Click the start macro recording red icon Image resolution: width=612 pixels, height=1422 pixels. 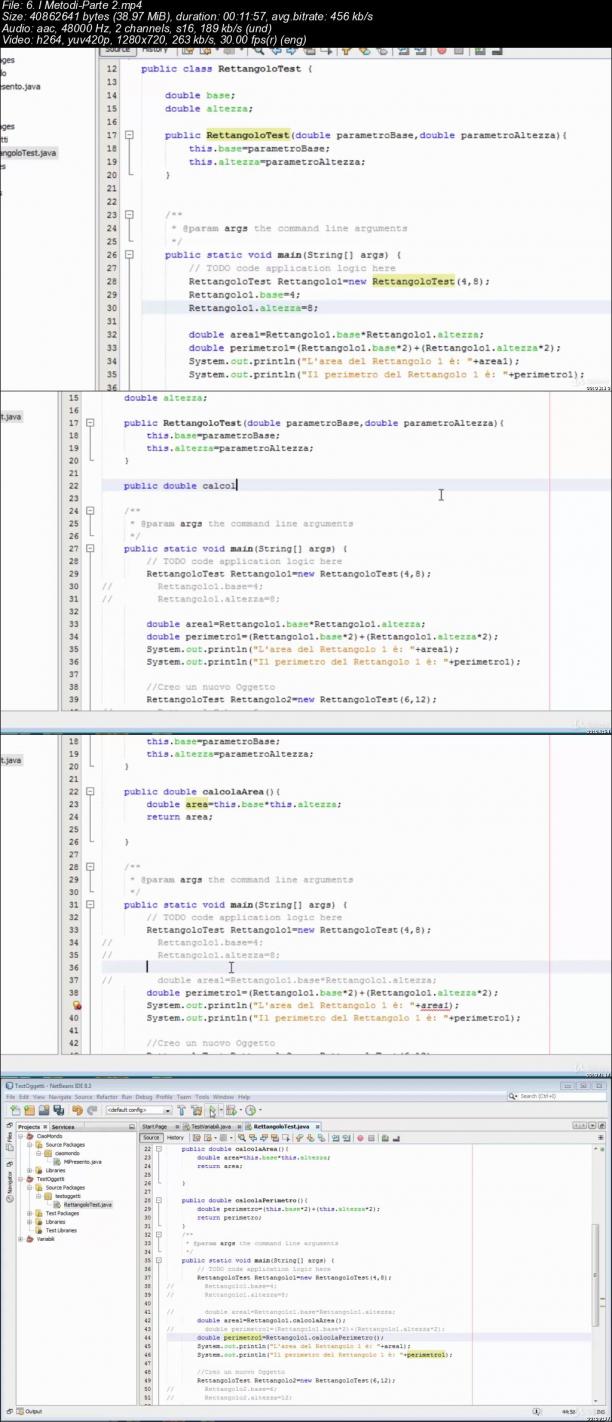pyautogui.click(x=360, y=1138)
